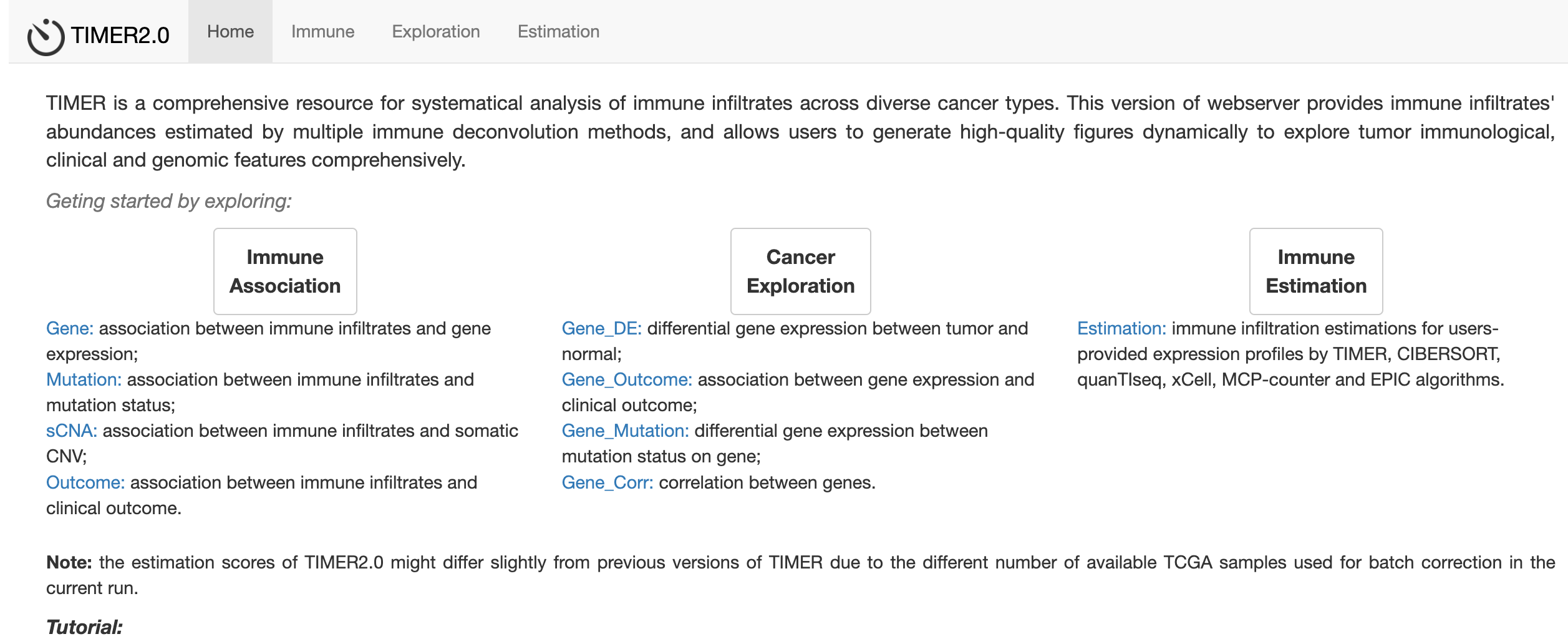Screen dimensions: 1568x639
Task: Open the Outcome: link
Action: [85, 483]
